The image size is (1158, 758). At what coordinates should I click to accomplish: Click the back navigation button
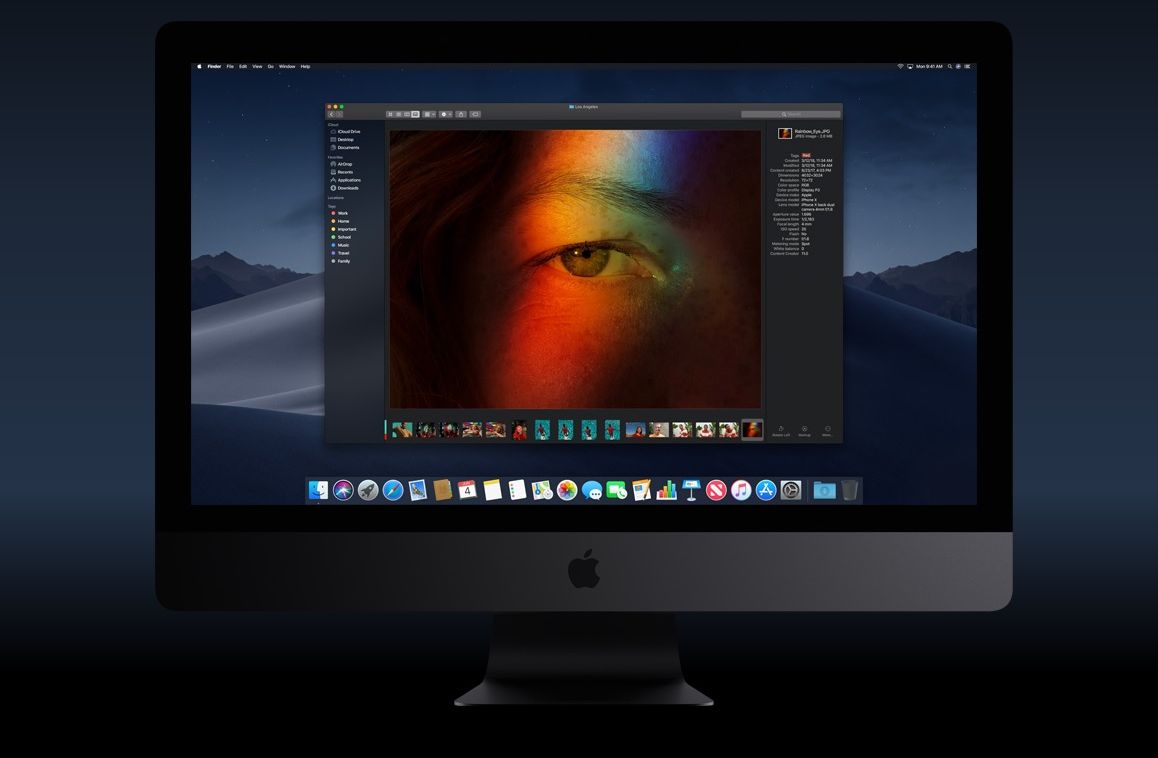[x=331, y=114]
